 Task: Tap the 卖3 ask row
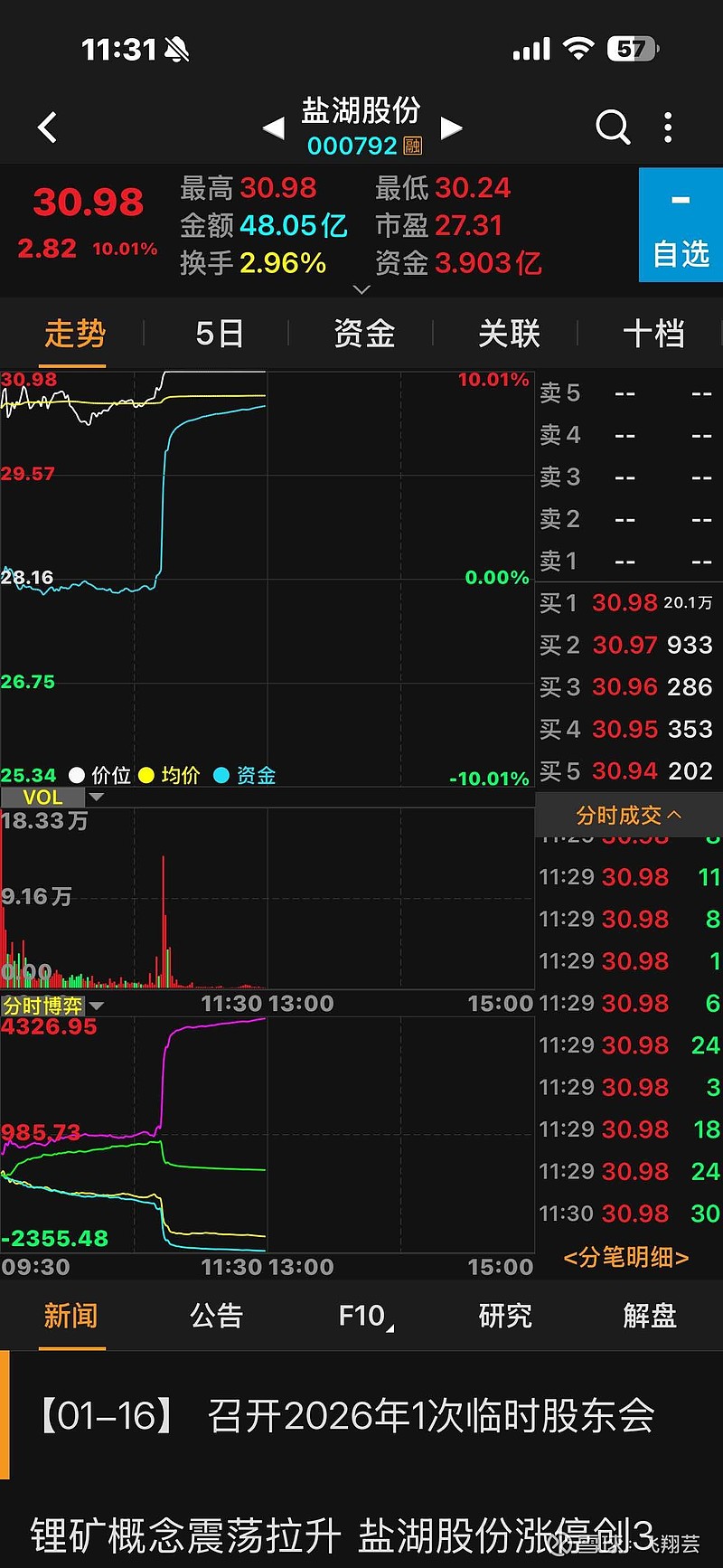(x=629, y=477)
